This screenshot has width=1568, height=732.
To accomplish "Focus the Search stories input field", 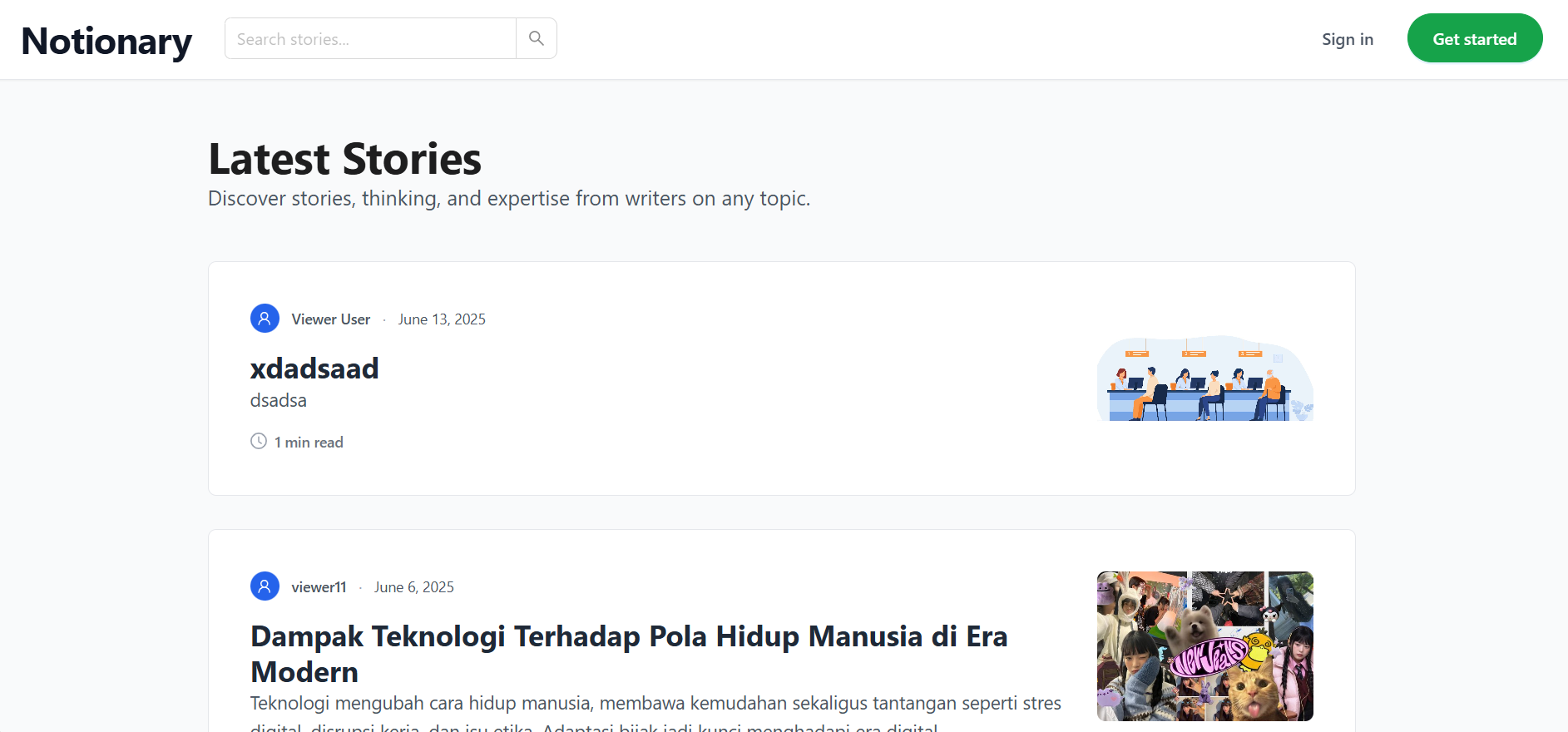I will pos(370,39).
